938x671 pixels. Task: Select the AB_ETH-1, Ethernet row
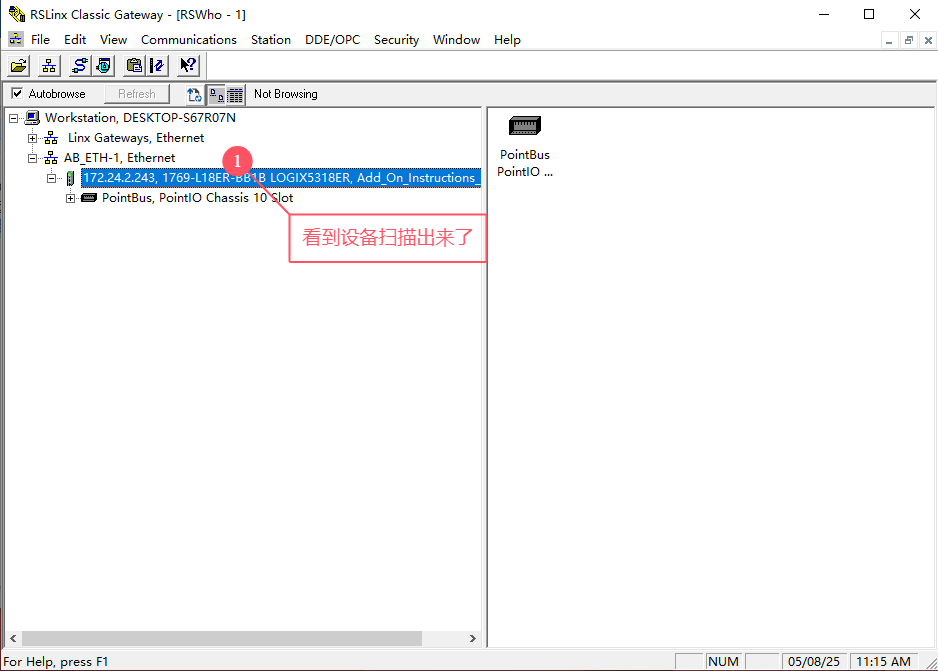point(120,158)
